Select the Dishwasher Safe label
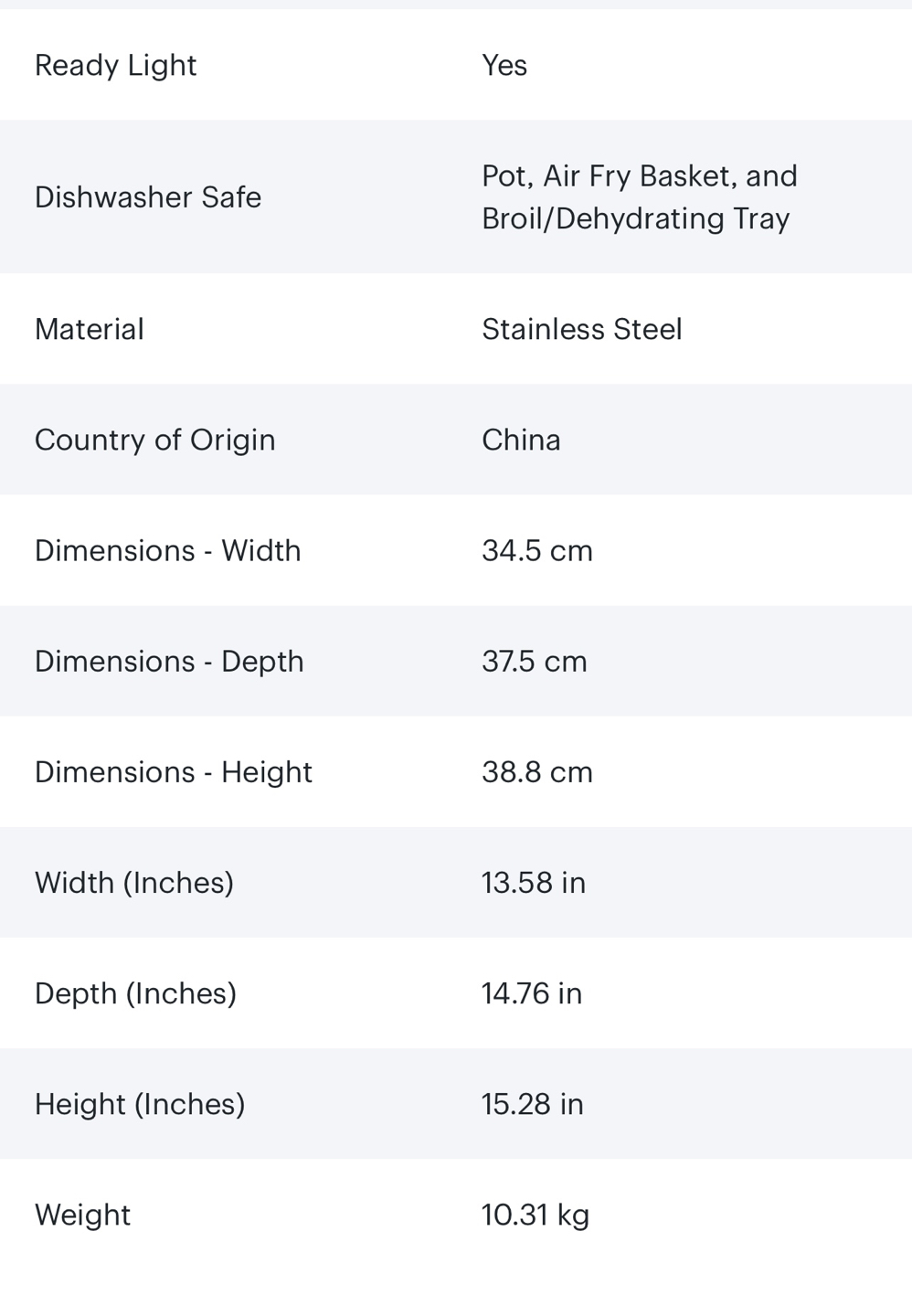Screen dimensions: 912x1316 (x=147, y=197)
